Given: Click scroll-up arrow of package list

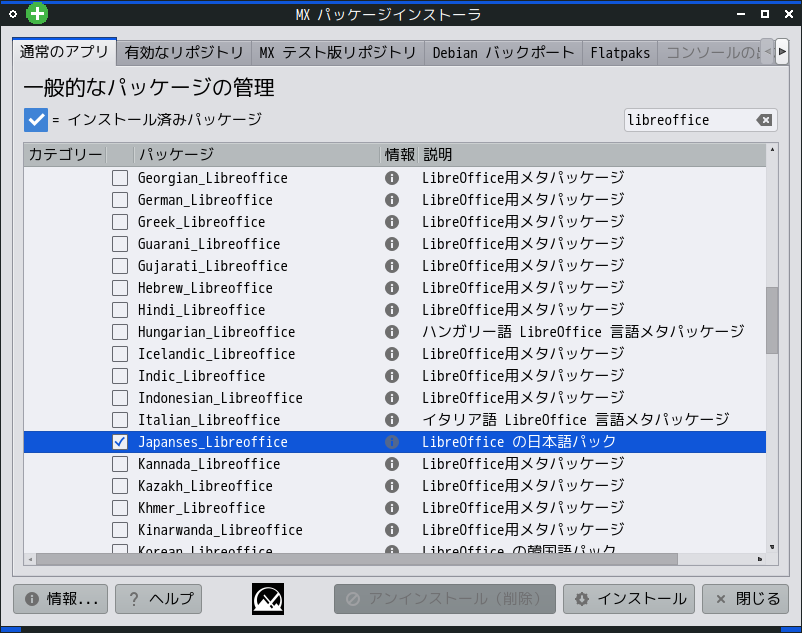Looking at the screenshot, I should pos(772,149).
